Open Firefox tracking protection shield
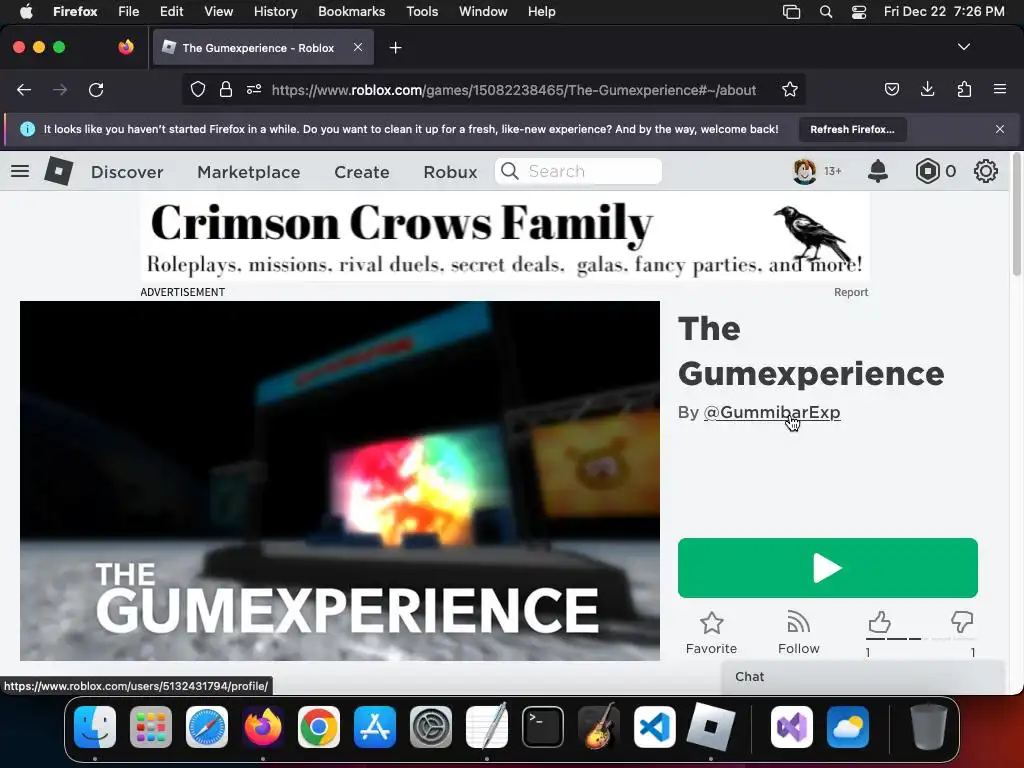This screenshot has height=768, width=1024. click(198, 89)
